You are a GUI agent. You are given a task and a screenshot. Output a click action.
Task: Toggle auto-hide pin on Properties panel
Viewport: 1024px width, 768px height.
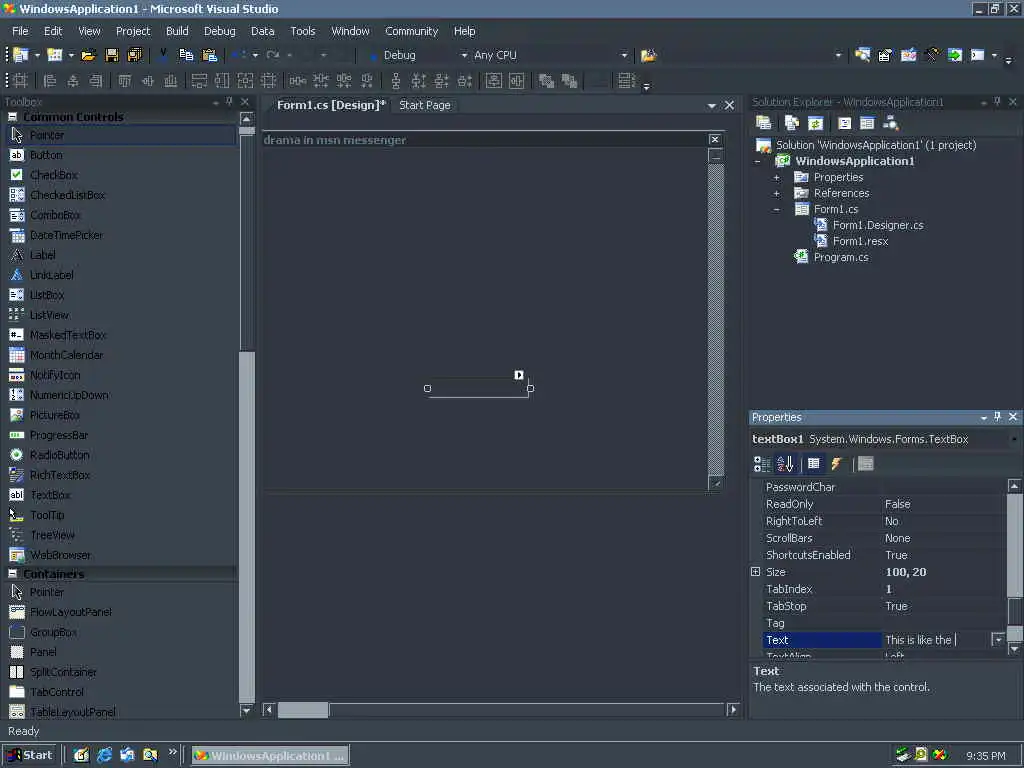(997, 417)
